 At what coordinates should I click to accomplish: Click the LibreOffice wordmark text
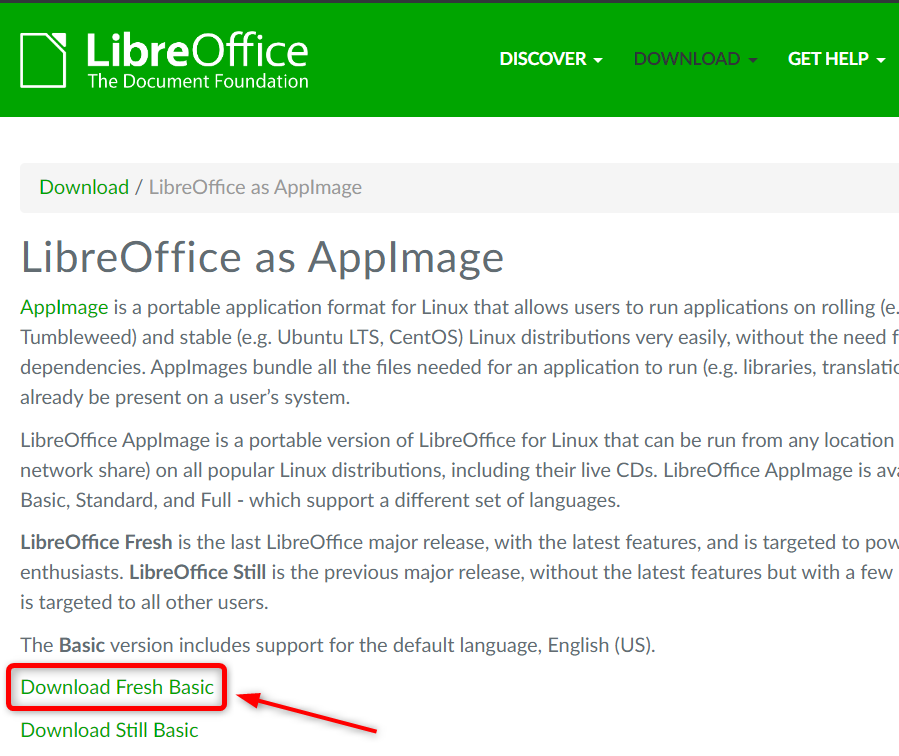tap(197, 48)
